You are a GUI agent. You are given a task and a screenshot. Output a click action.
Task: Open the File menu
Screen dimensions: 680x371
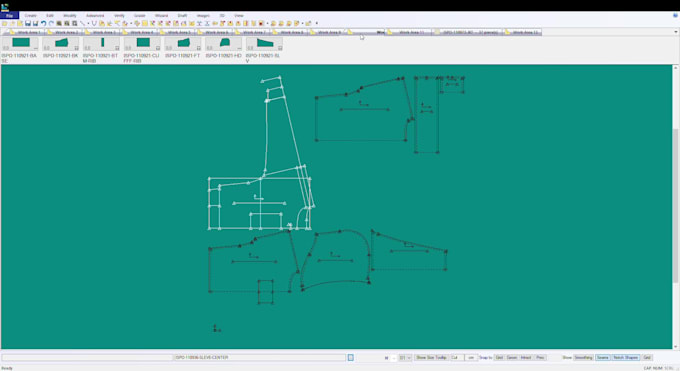pyautogui.click(x=9, y=16)
